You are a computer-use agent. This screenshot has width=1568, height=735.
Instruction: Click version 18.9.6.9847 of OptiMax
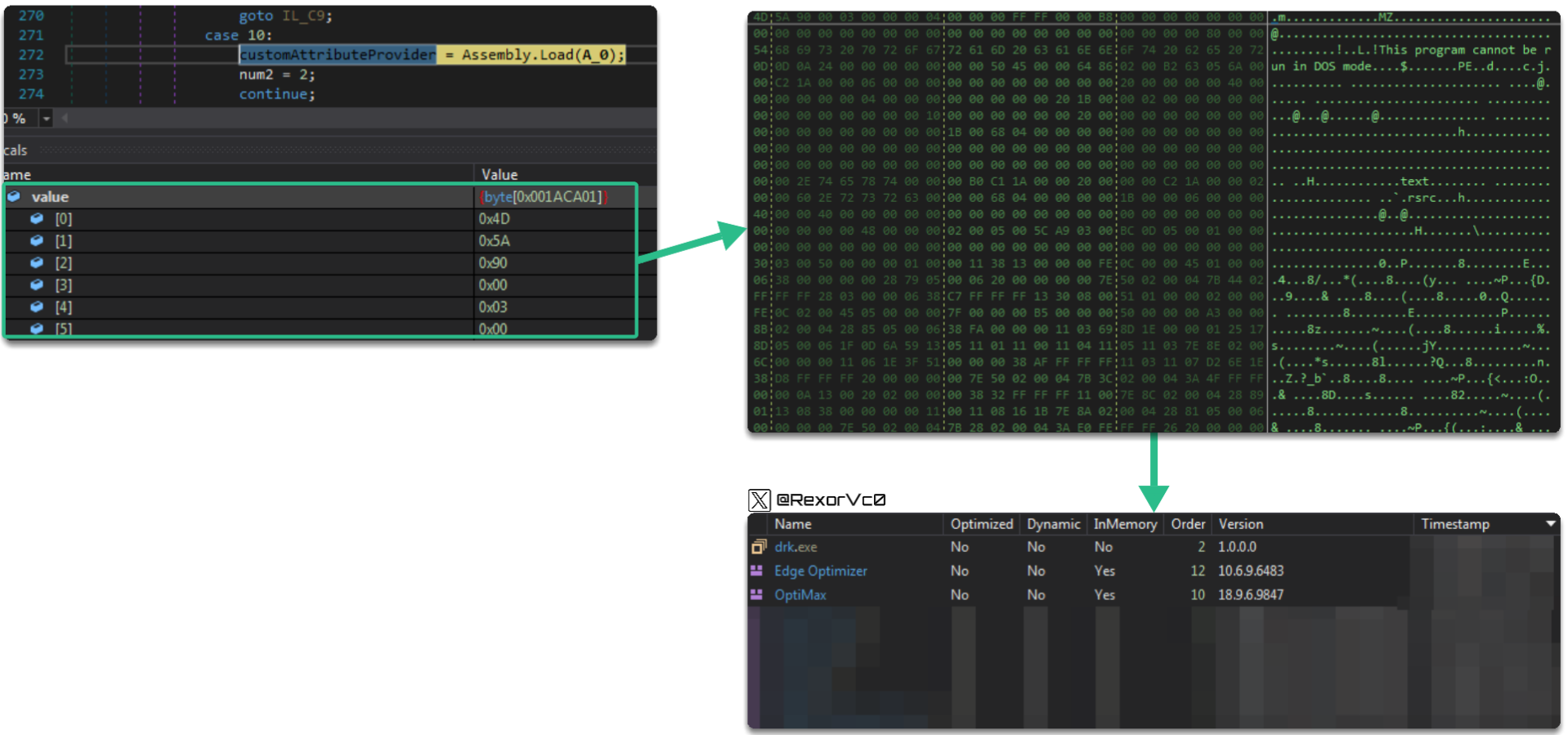point(1251,594)
